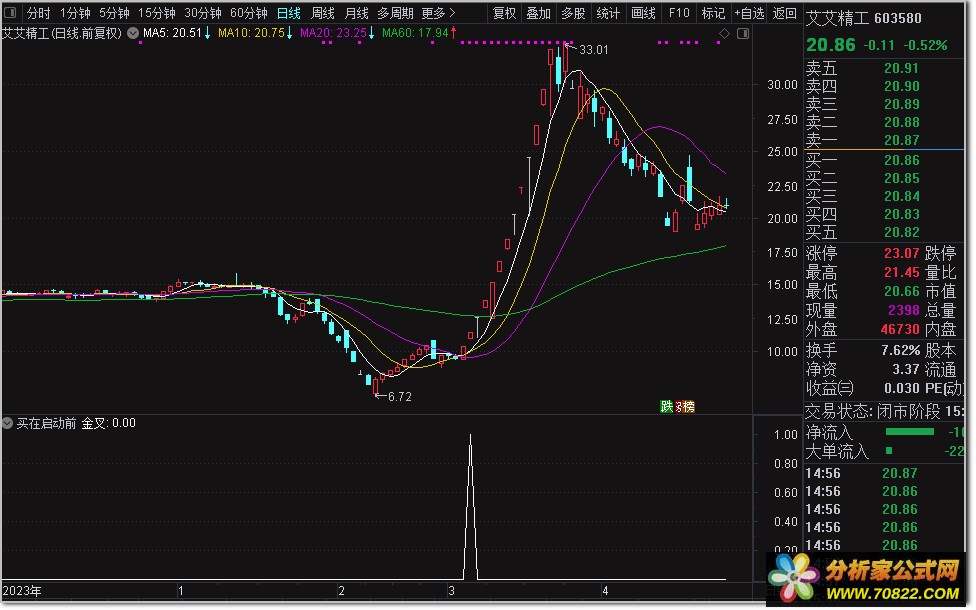976x610 pixels.
Task: Click the 1.00 label on the indicator axis
Action: coord(786,434)
